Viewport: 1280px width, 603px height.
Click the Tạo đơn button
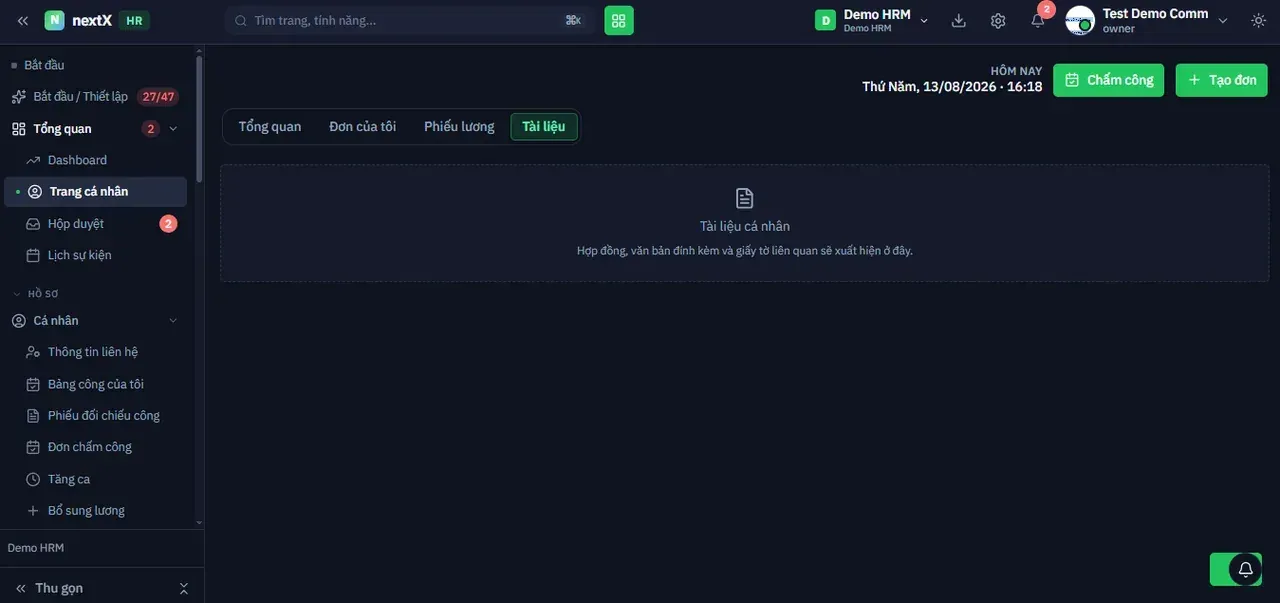tap(1221, 80)
